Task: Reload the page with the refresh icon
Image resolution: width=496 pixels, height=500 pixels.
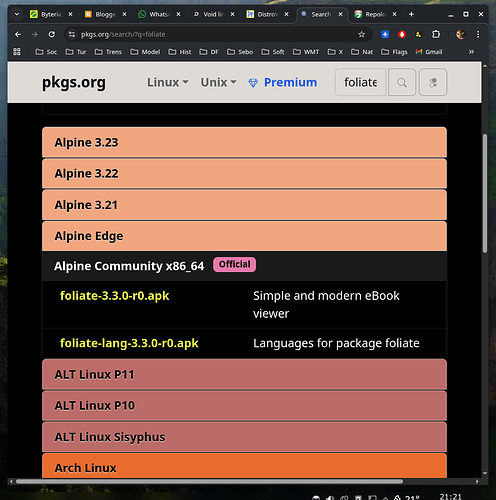Action: tap(51, 34)
